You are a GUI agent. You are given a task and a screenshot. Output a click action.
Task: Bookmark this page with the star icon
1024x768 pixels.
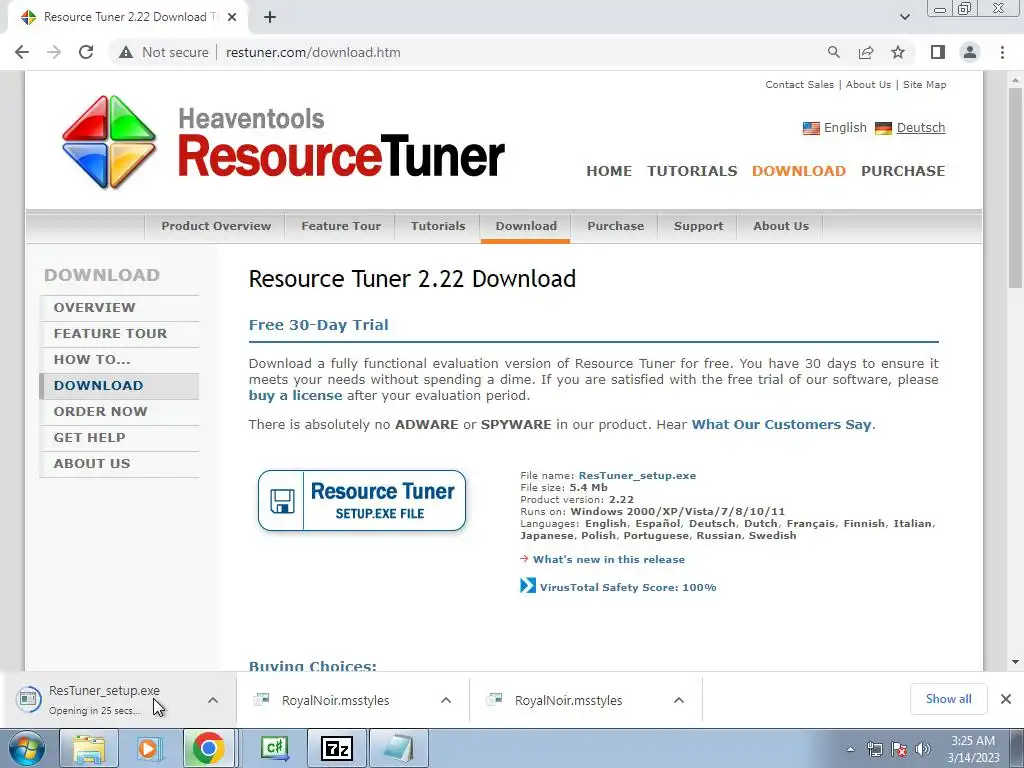tap(898, 52)
